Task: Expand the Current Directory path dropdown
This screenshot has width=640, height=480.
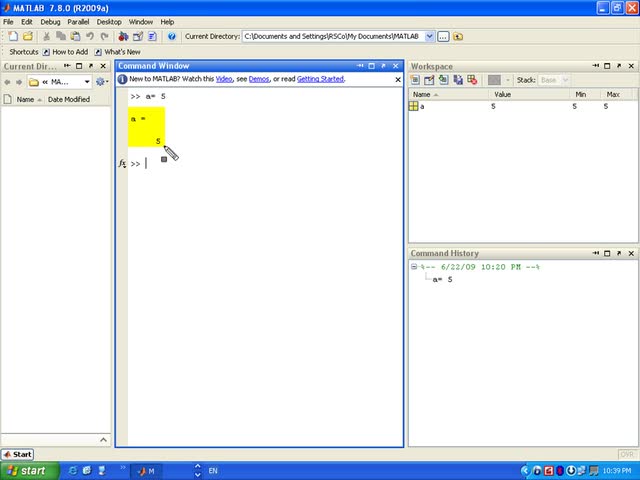Action: [x=429, y=36]
